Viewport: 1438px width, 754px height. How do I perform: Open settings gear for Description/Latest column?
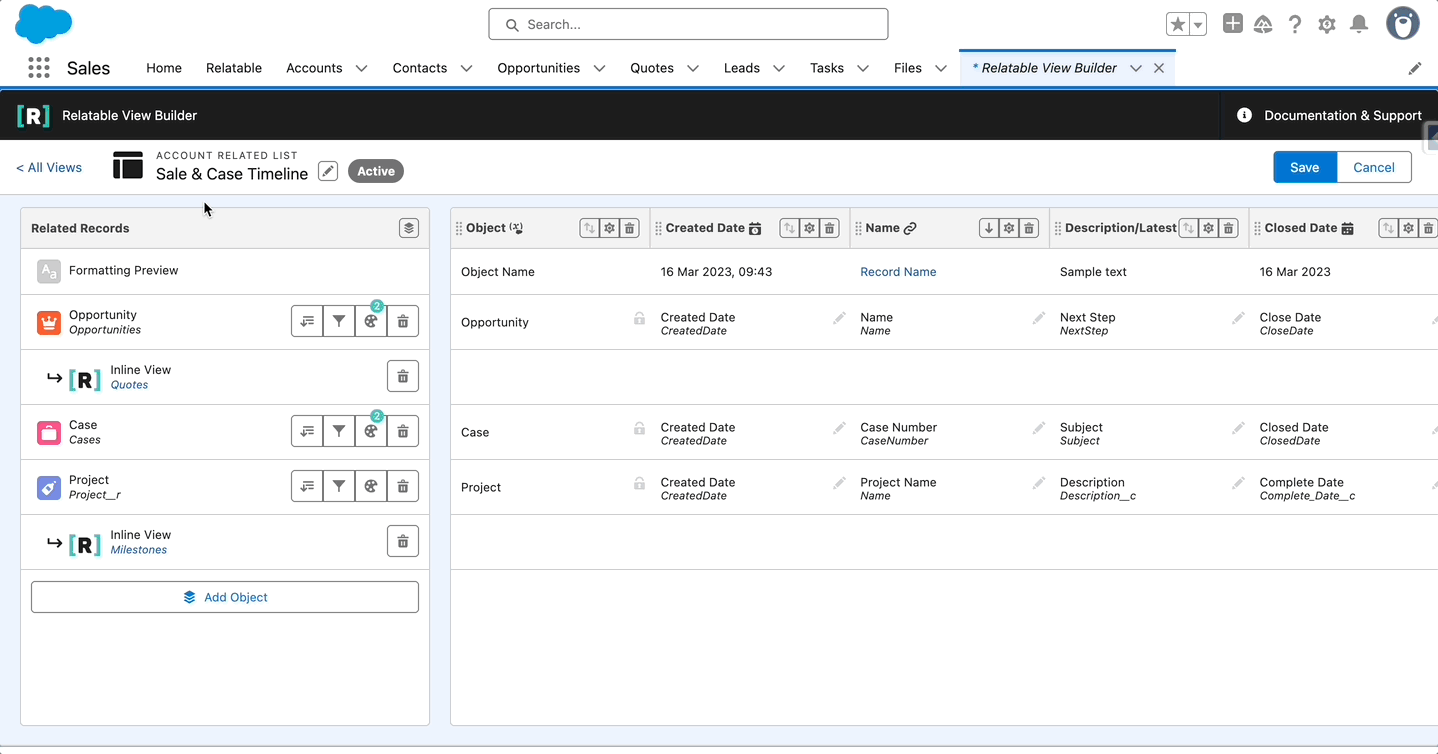1209,228
